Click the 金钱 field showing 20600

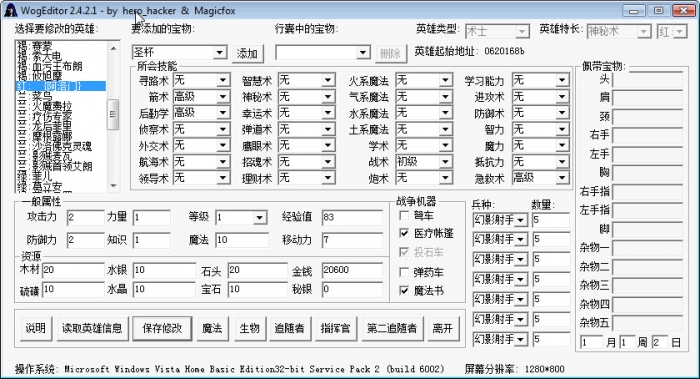352,271
